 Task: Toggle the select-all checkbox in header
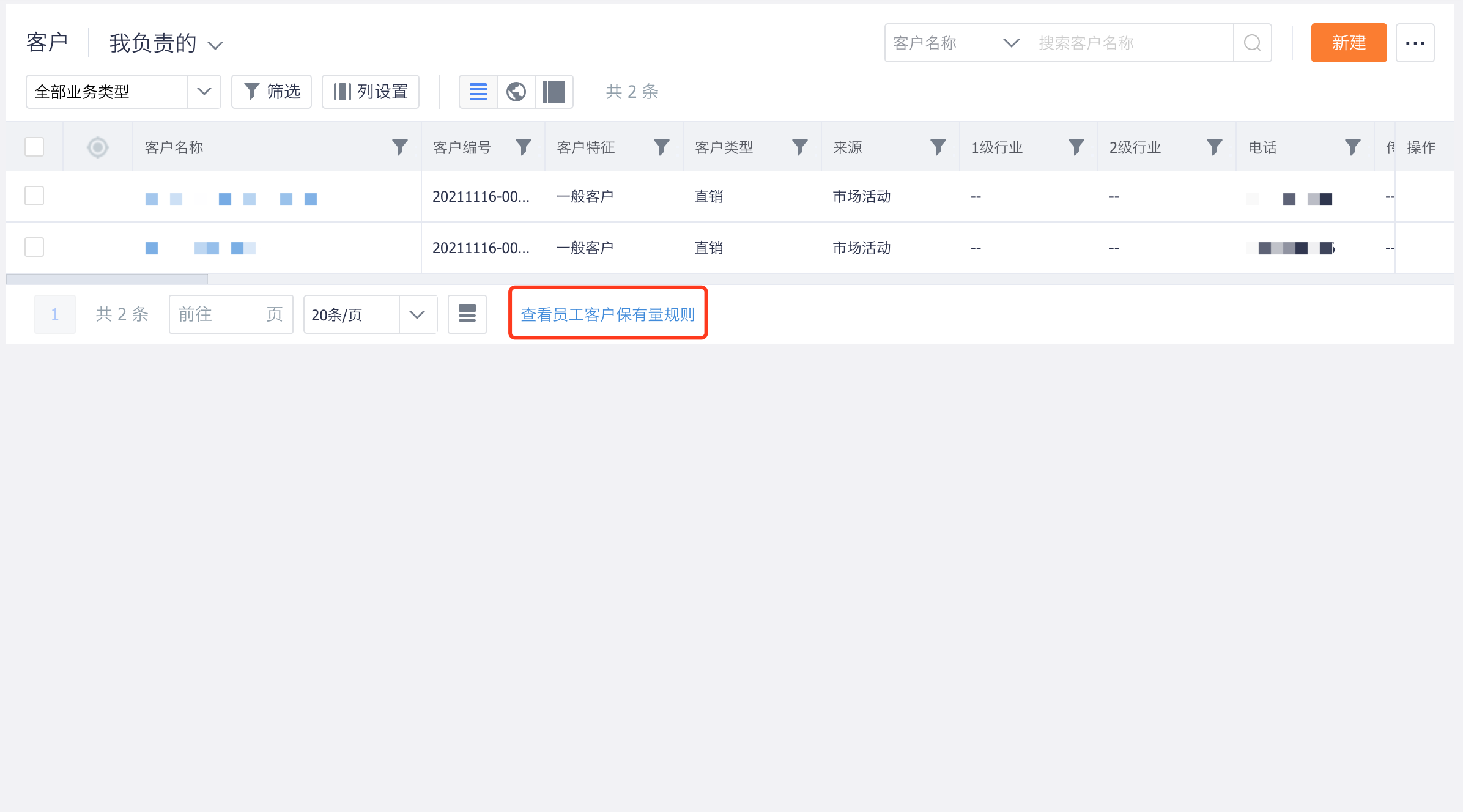pyautogui.click(x=34, y=147)
